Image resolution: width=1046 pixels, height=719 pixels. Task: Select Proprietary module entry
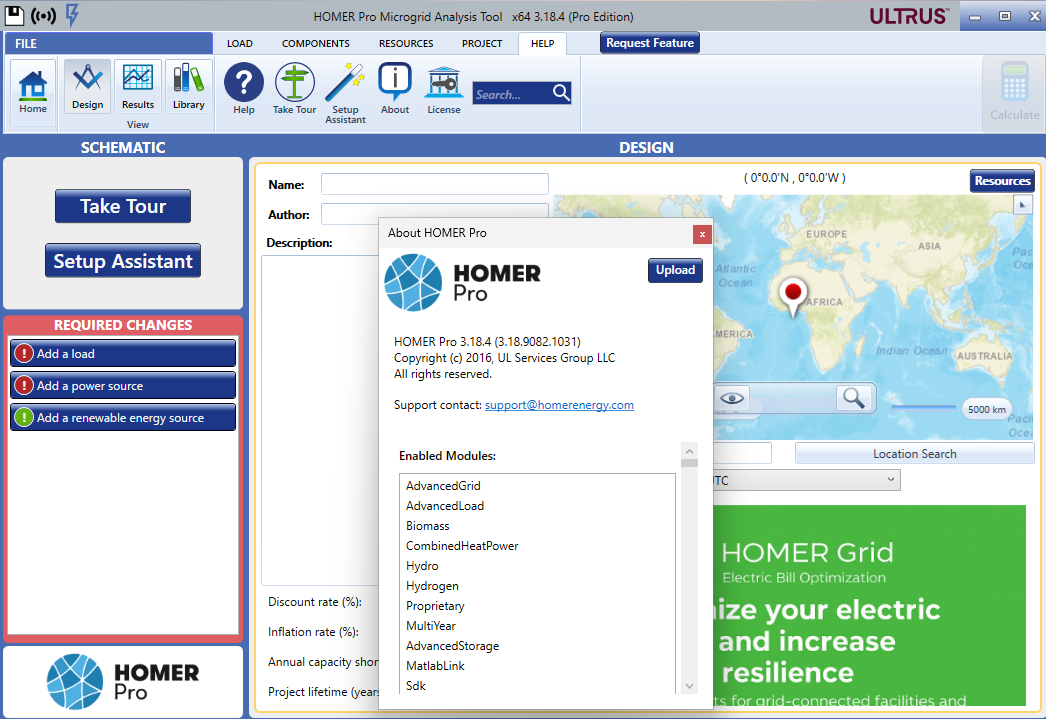435,606
